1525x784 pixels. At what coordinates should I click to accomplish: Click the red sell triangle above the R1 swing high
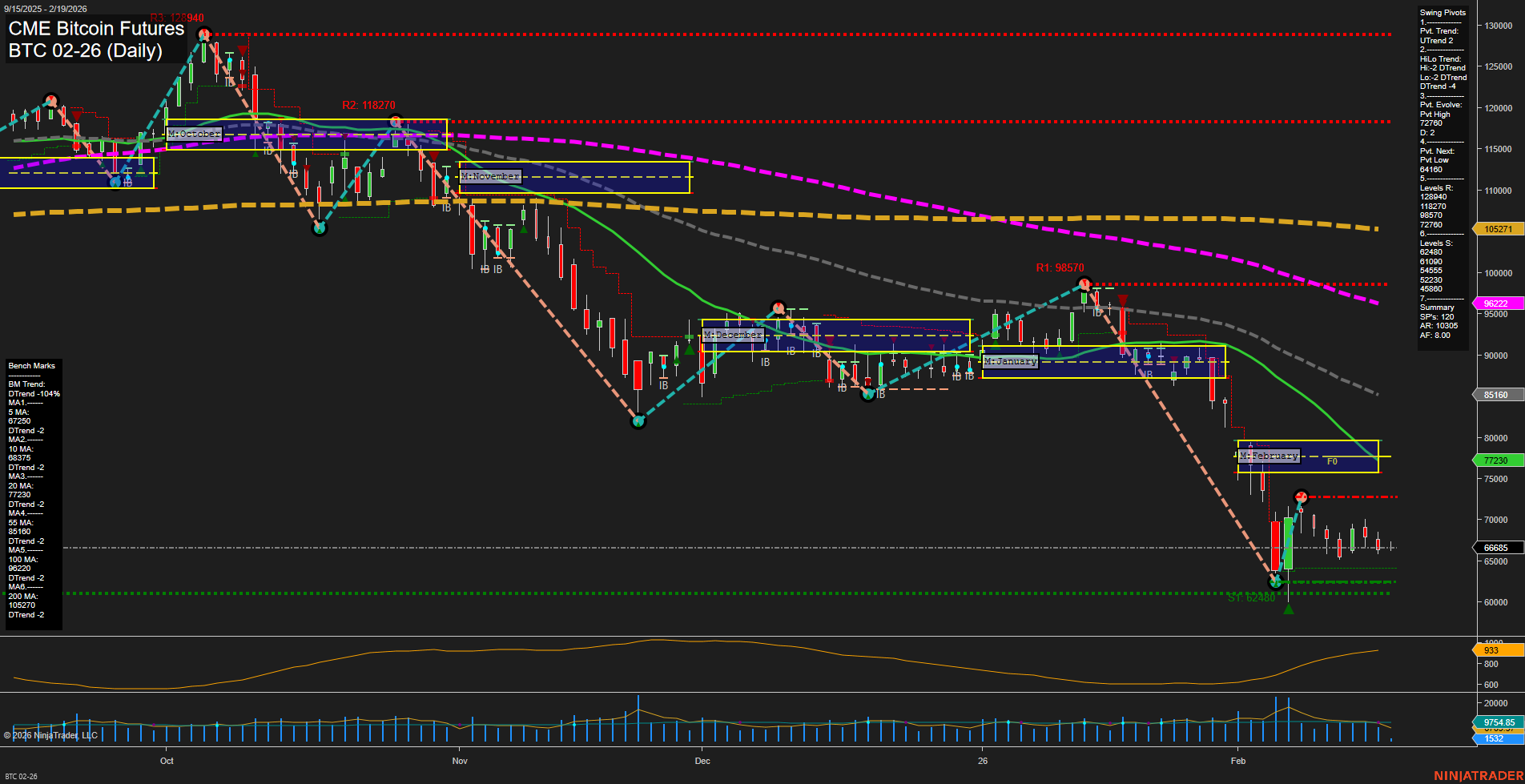pyautogui.click(x=1123, y=299)
